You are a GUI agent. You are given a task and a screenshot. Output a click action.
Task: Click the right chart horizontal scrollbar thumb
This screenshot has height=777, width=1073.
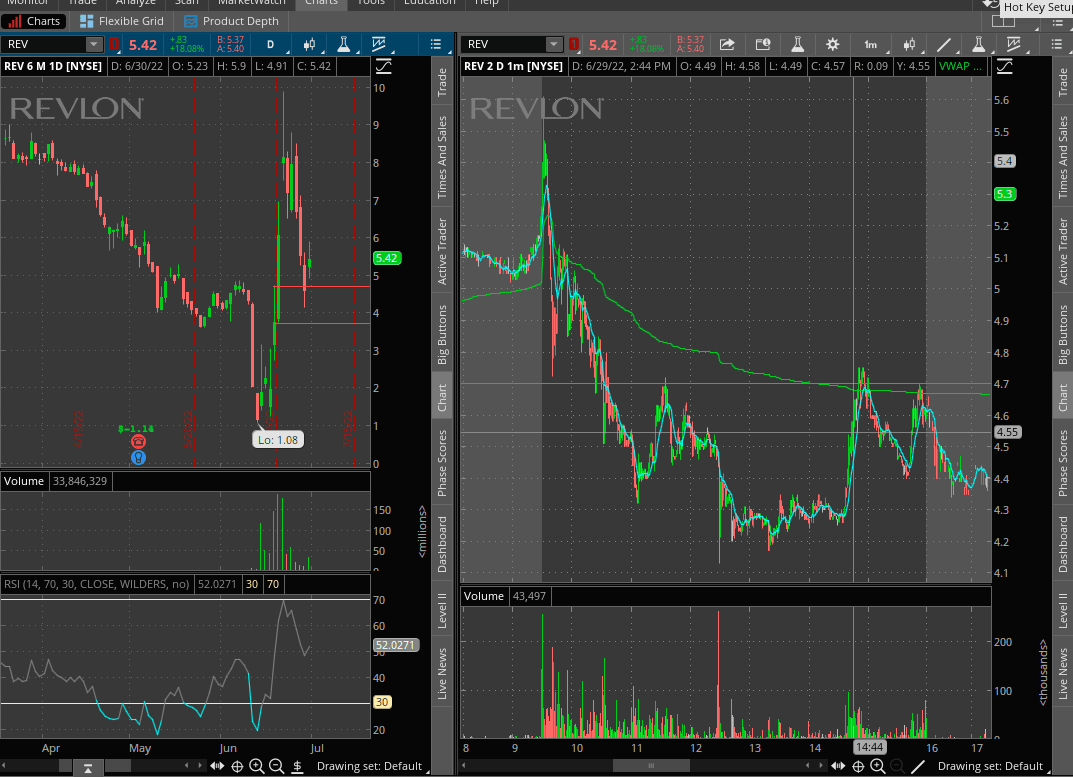click(x=651, y=765)
